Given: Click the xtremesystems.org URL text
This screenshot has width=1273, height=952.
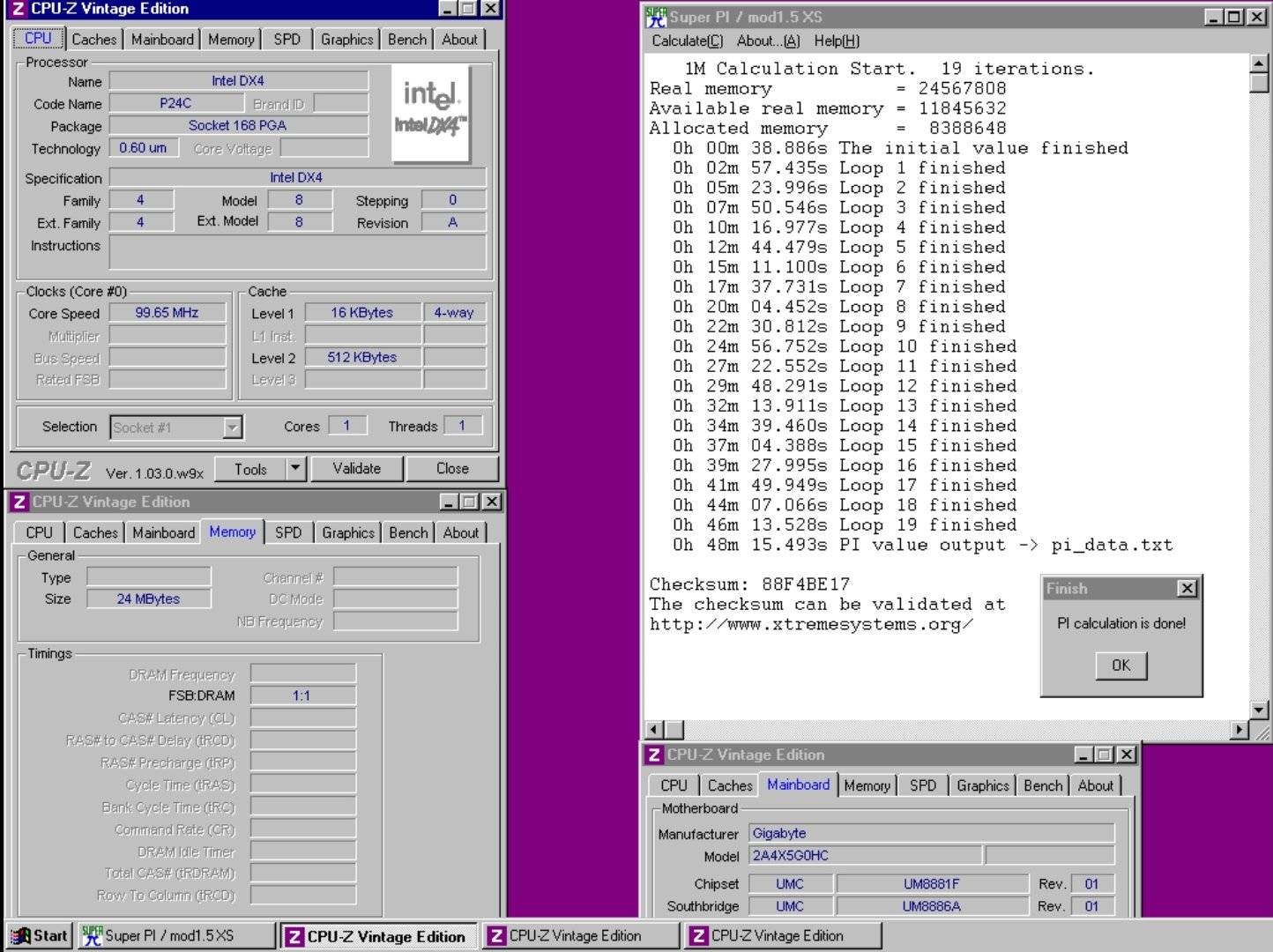Looking at the screenshot, I should click(x=811, y=624).
